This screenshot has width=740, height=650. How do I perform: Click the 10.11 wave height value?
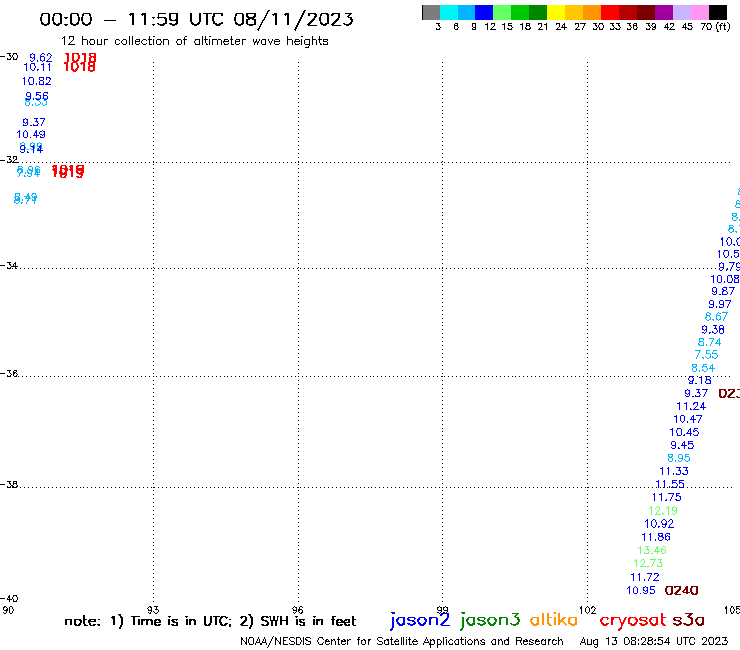click(37, 67)
